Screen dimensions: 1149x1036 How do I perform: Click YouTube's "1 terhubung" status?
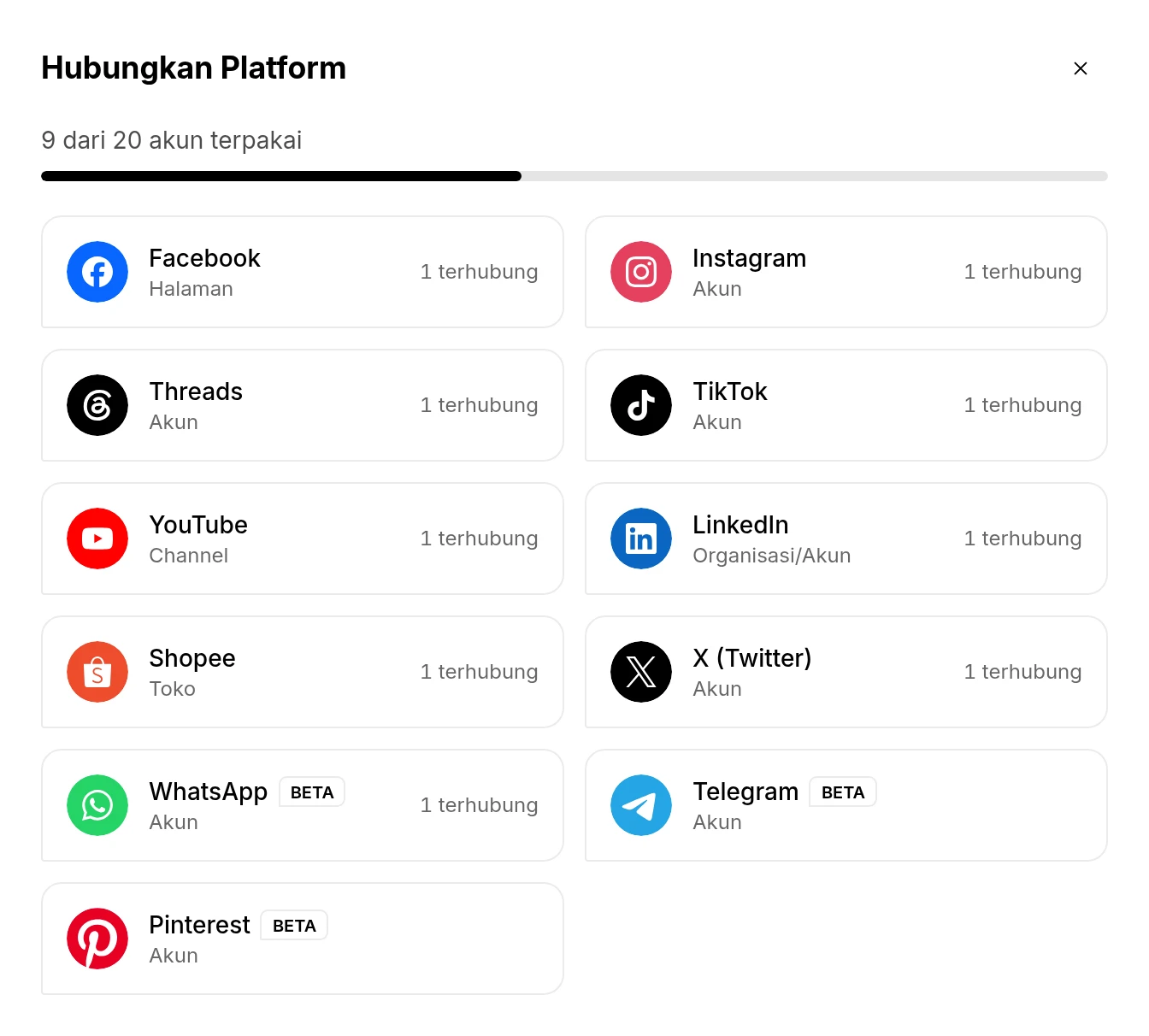point(479,539)
